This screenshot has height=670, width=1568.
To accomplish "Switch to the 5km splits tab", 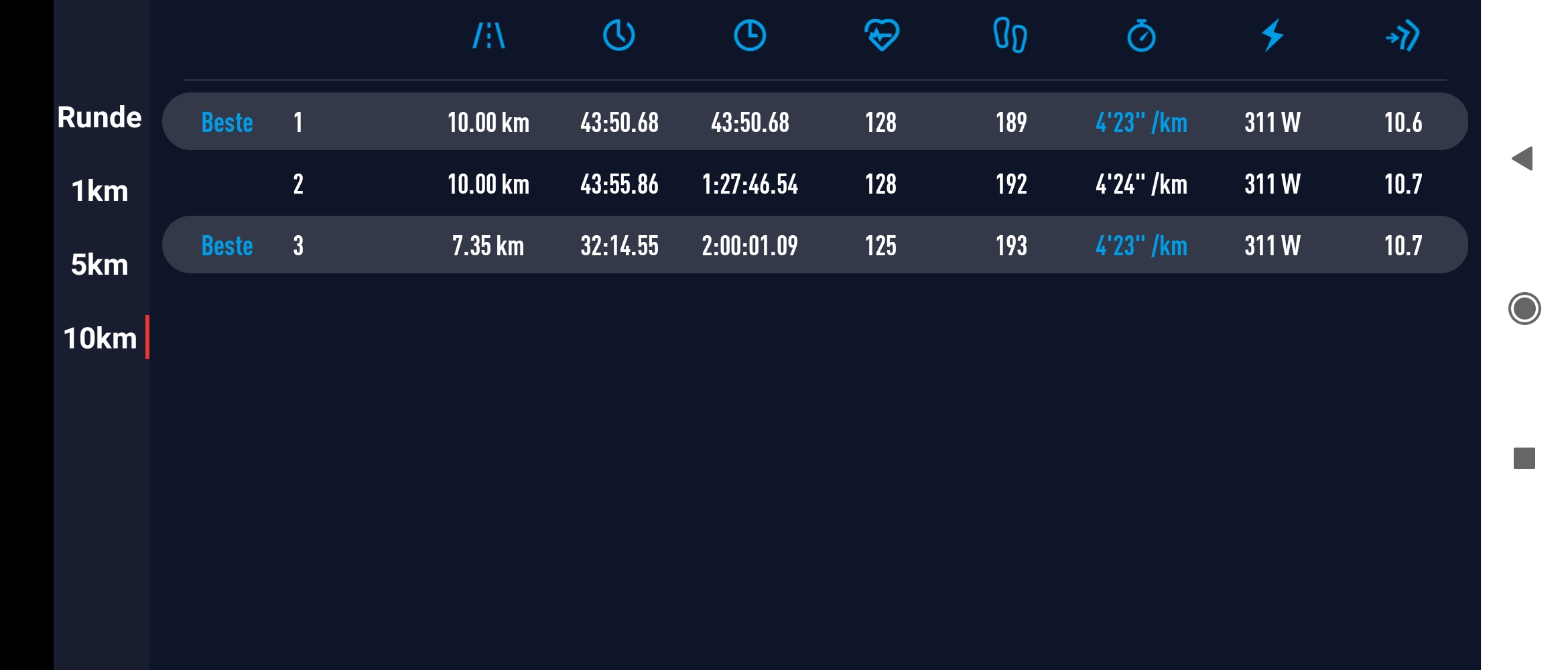I will point(100,265).
